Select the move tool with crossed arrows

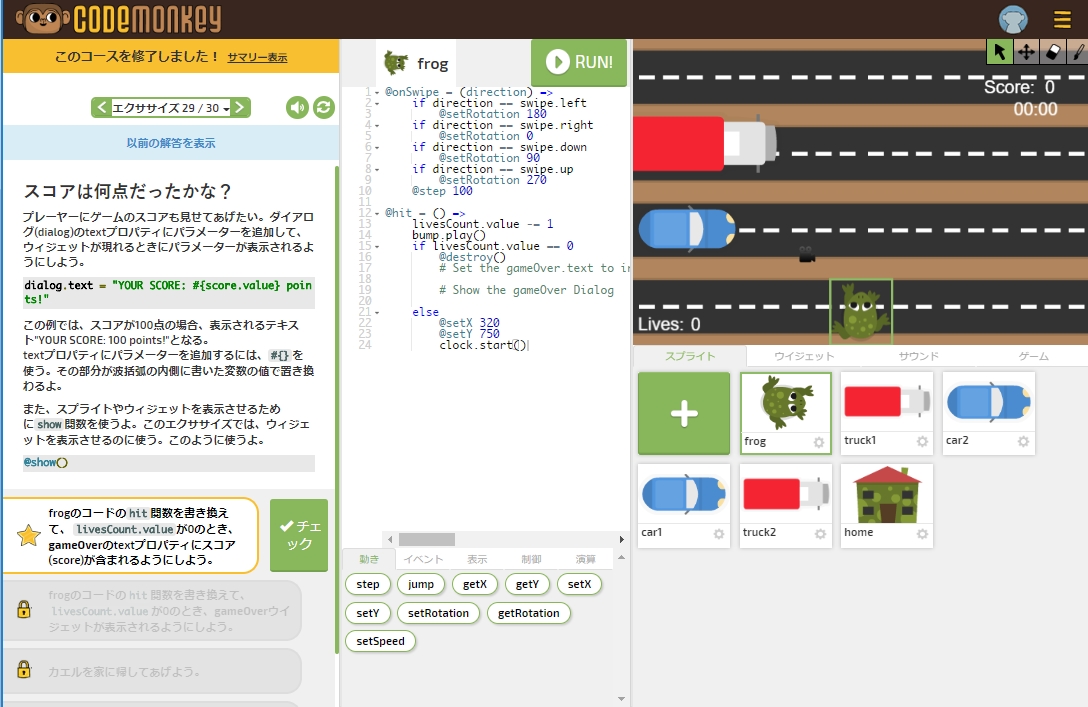pos(1026,52)
